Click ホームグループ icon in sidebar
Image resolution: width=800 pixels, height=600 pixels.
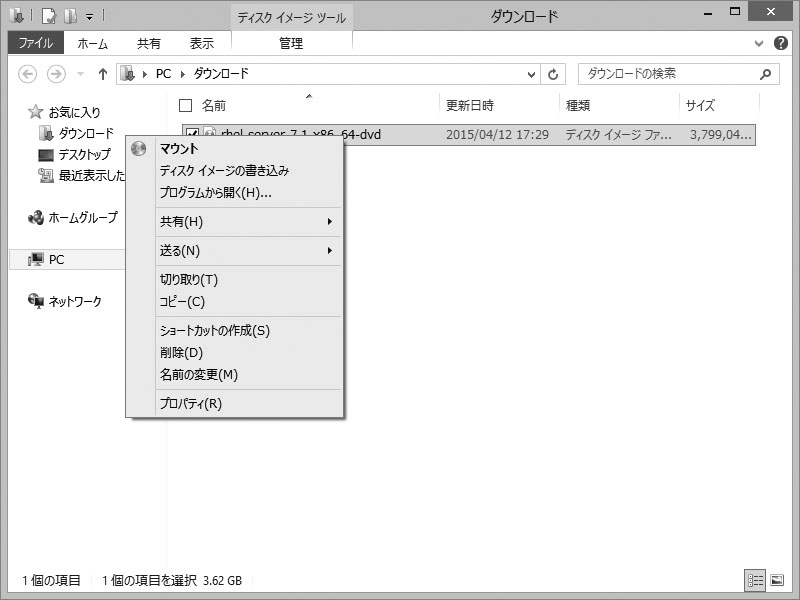(x=36, y=218)
